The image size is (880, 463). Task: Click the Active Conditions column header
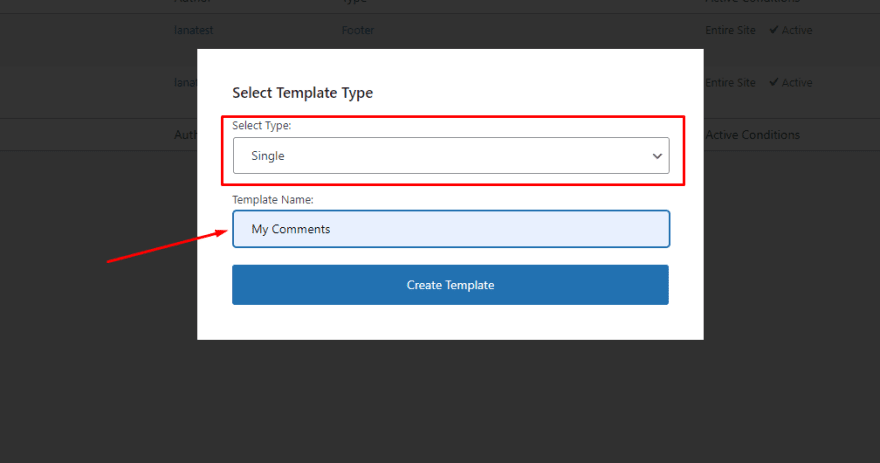[752, 135]
